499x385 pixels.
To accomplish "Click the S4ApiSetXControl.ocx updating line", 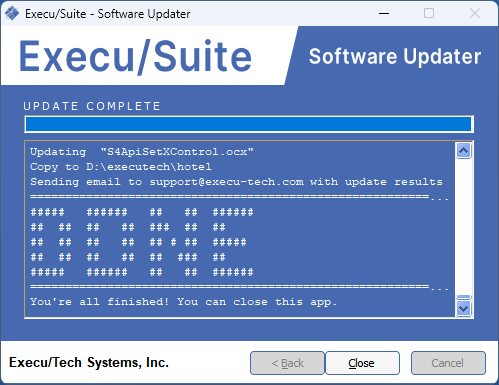I will (x=142, y=152).
